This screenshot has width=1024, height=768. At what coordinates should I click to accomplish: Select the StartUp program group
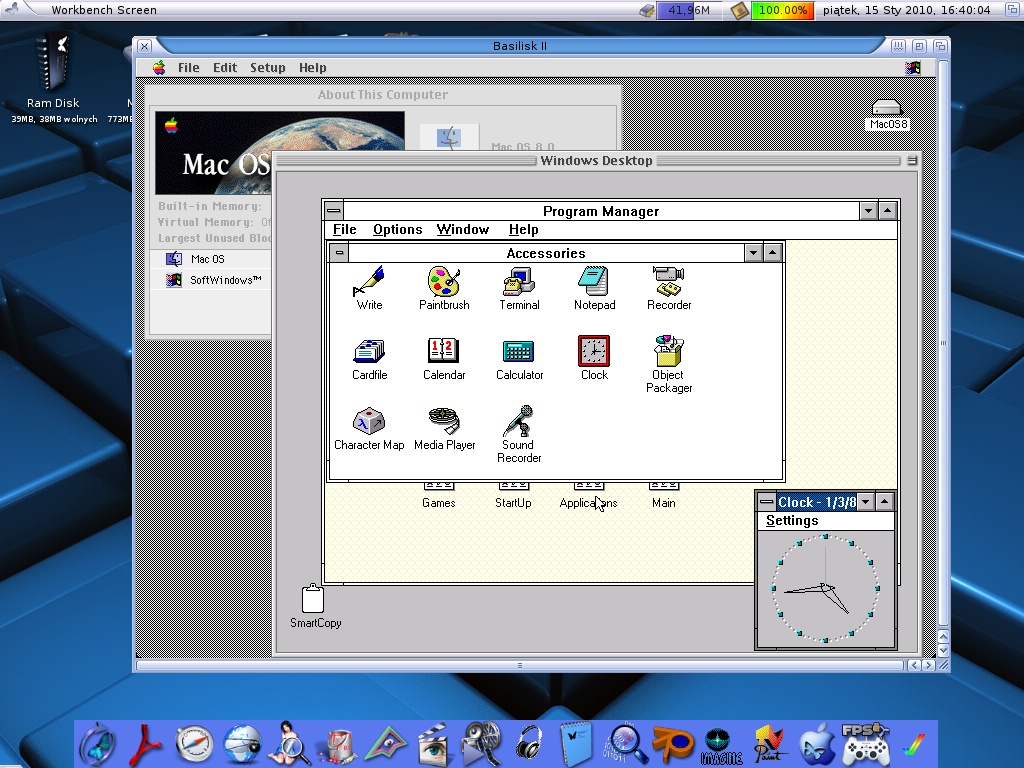pyautogui.click(x=513, y=496)
